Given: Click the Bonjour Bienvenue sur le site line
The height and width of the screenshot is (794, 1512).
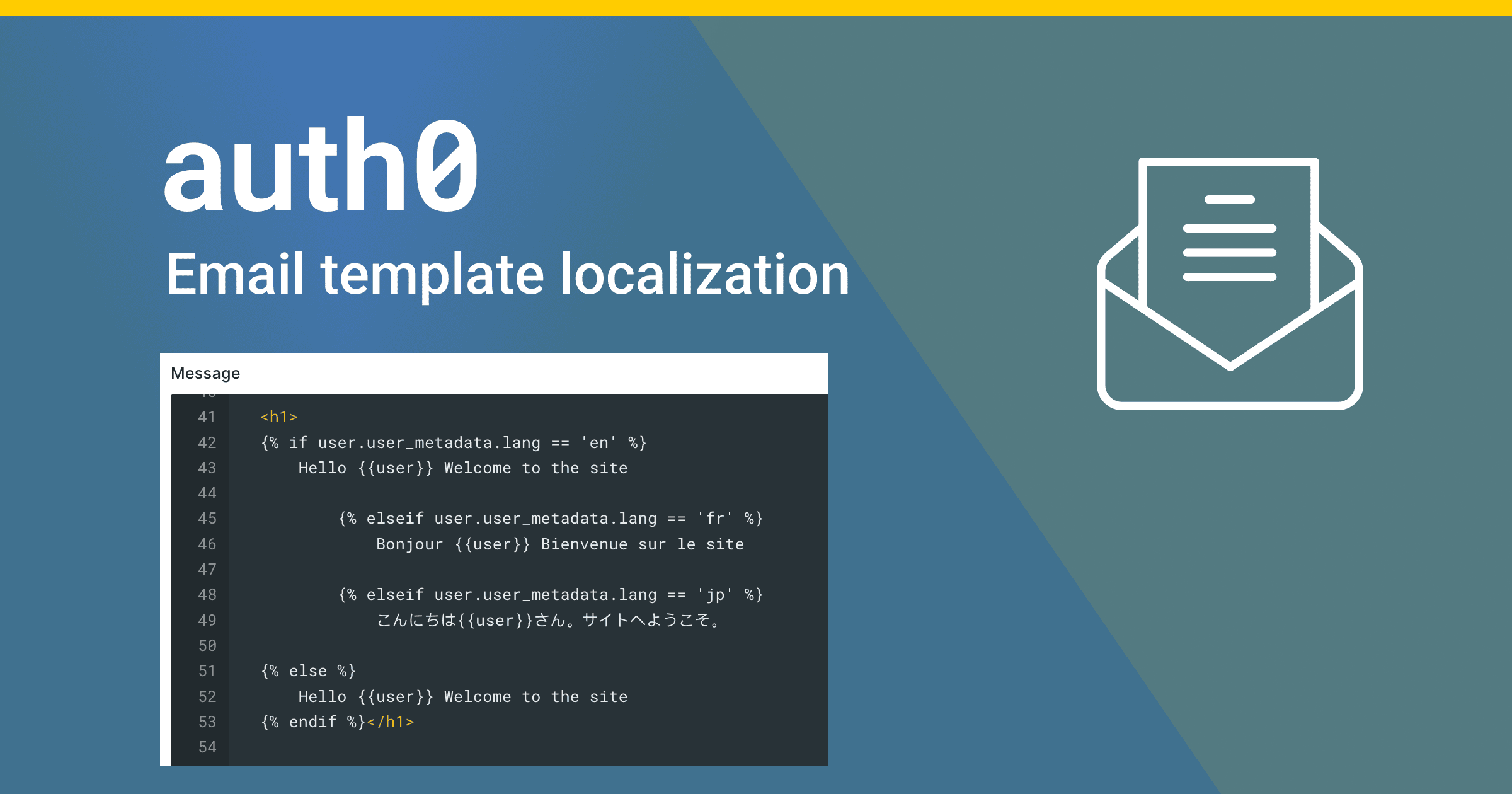Looking at the screenshot, I should tap(559, 544).
